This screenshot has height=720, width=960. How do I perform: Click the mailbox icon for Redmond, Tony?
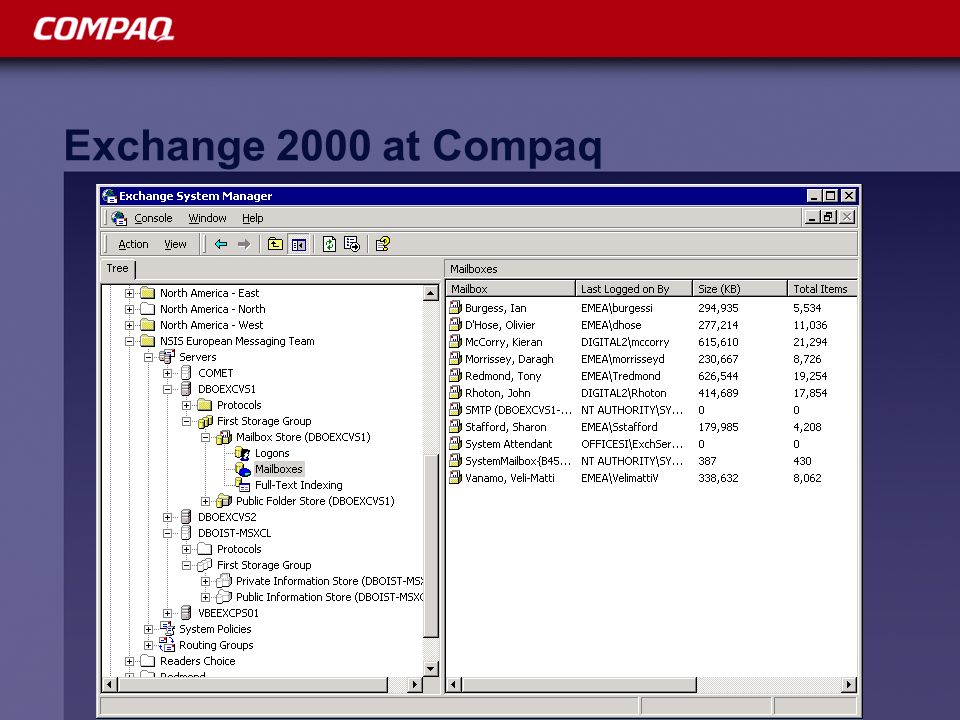[x=455, y=375]
